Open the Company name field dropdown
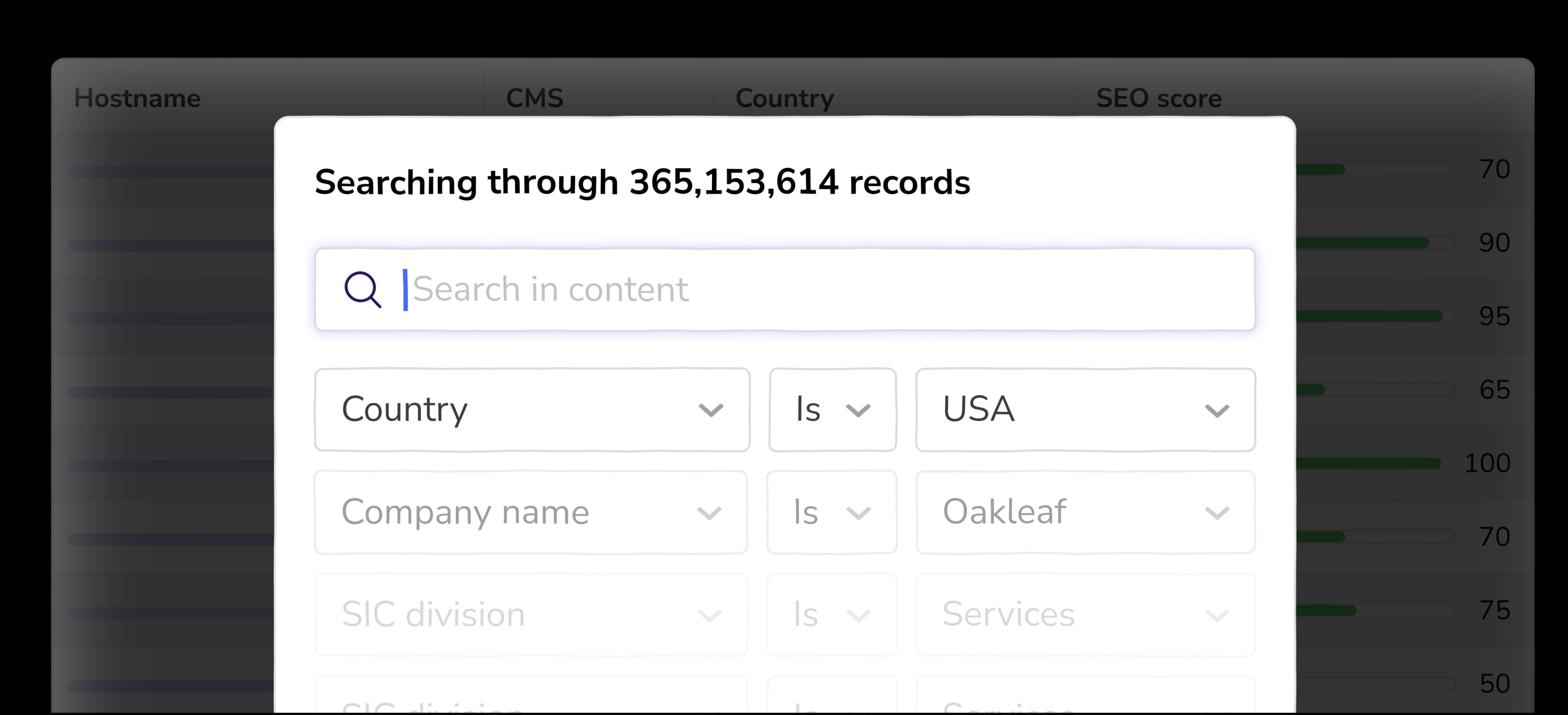Image resolution: width=1568 pixels, height=715 pixels. click(x=531, y=512)
